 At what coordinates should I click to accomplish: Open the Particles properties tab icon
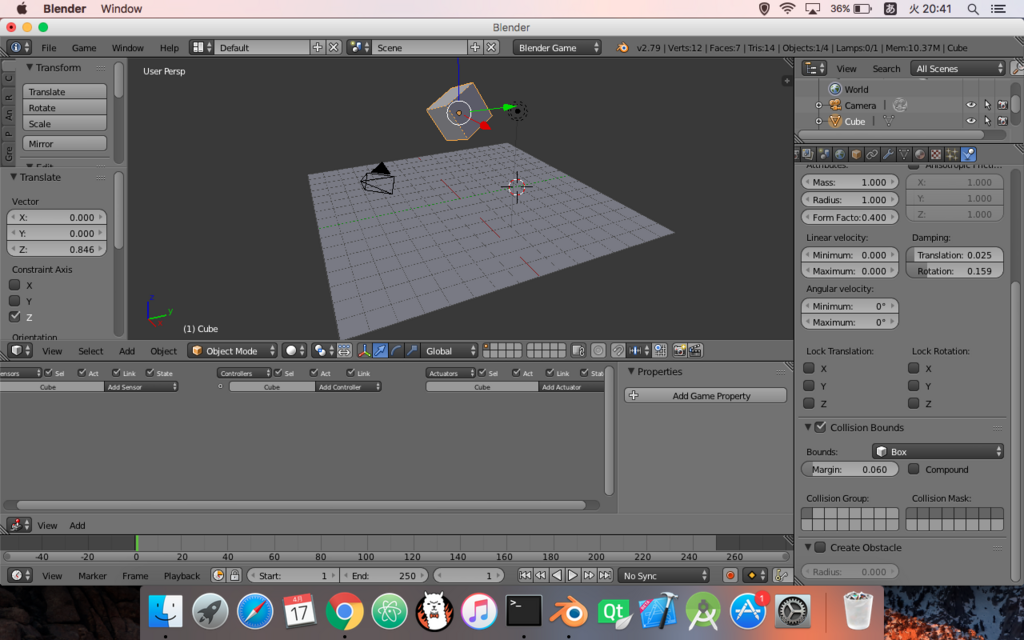pyautogui.click(x=952, y=154)
